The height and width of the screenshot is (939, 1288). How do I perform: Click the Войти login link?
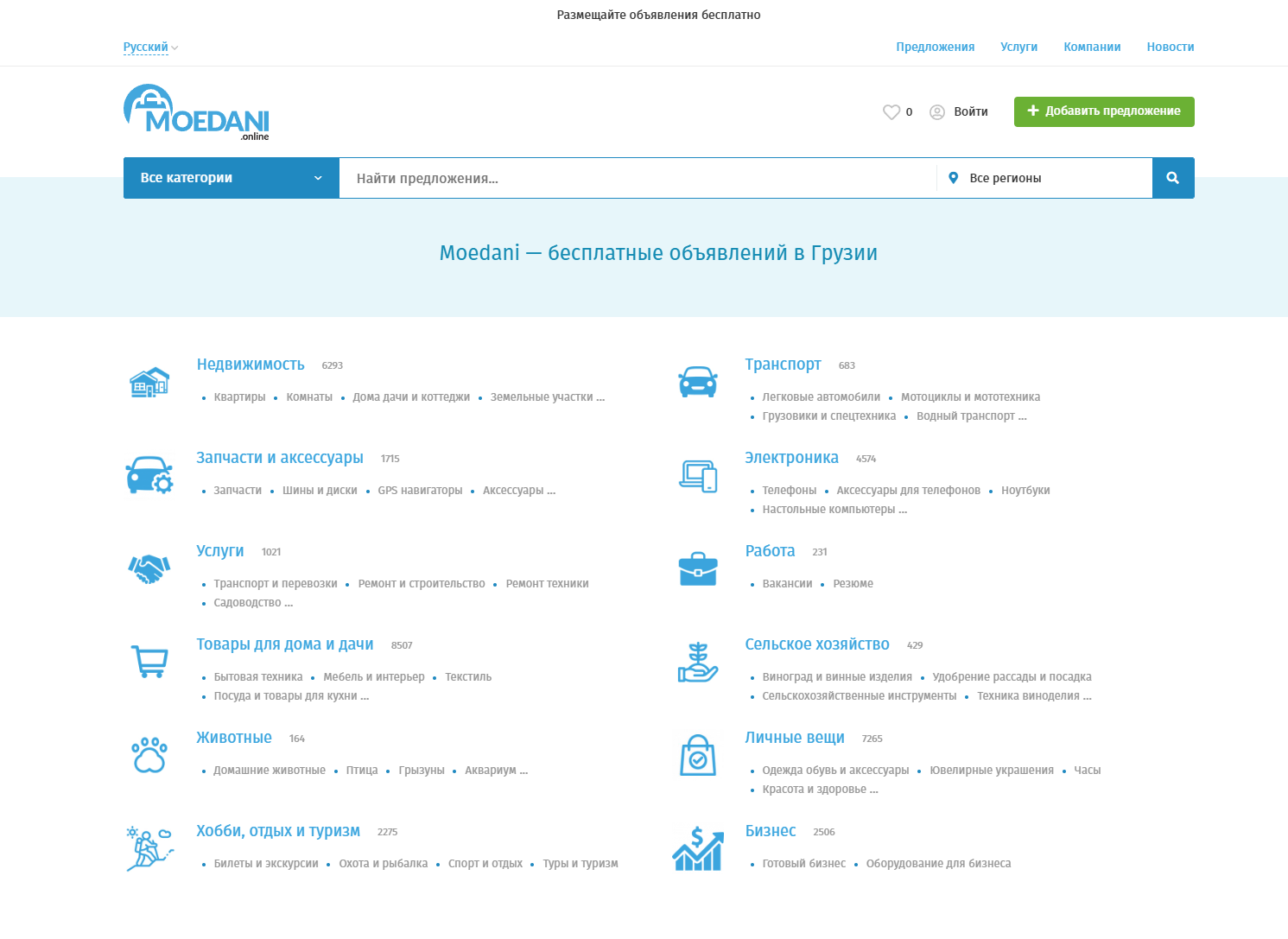tap(971, 112)
